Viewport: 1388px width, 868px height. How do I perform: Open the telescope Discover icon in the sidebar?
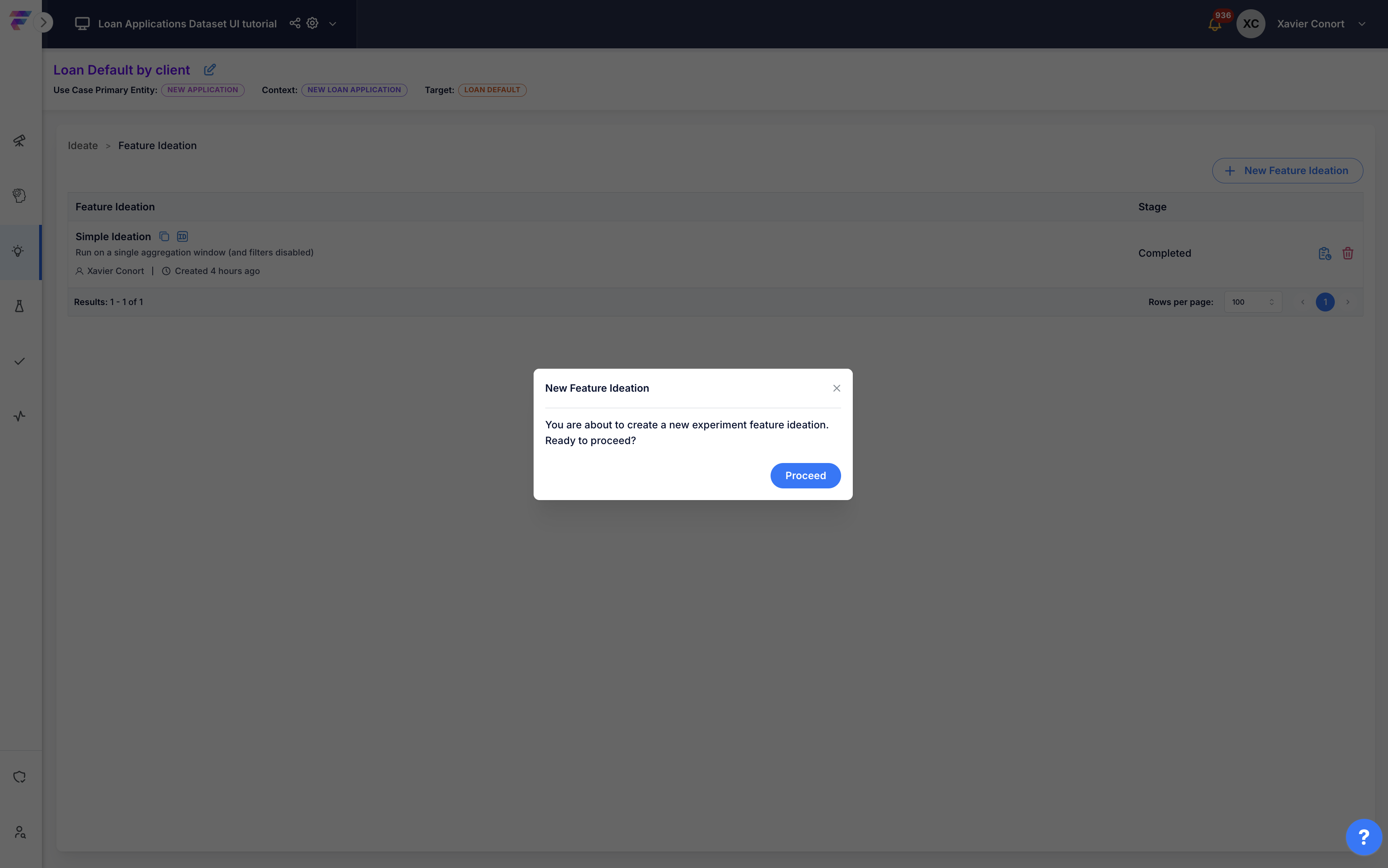19,141
